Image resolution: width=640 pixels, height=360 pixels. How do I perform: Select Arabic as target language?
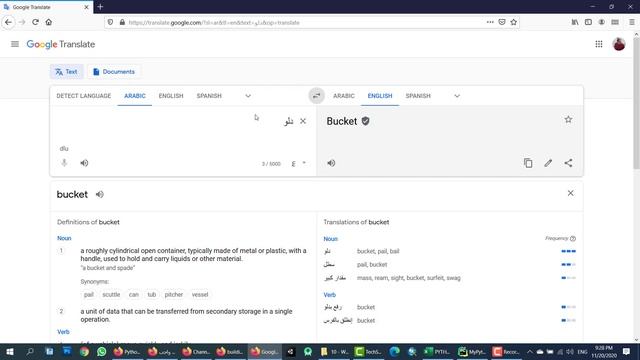[344, 96]
